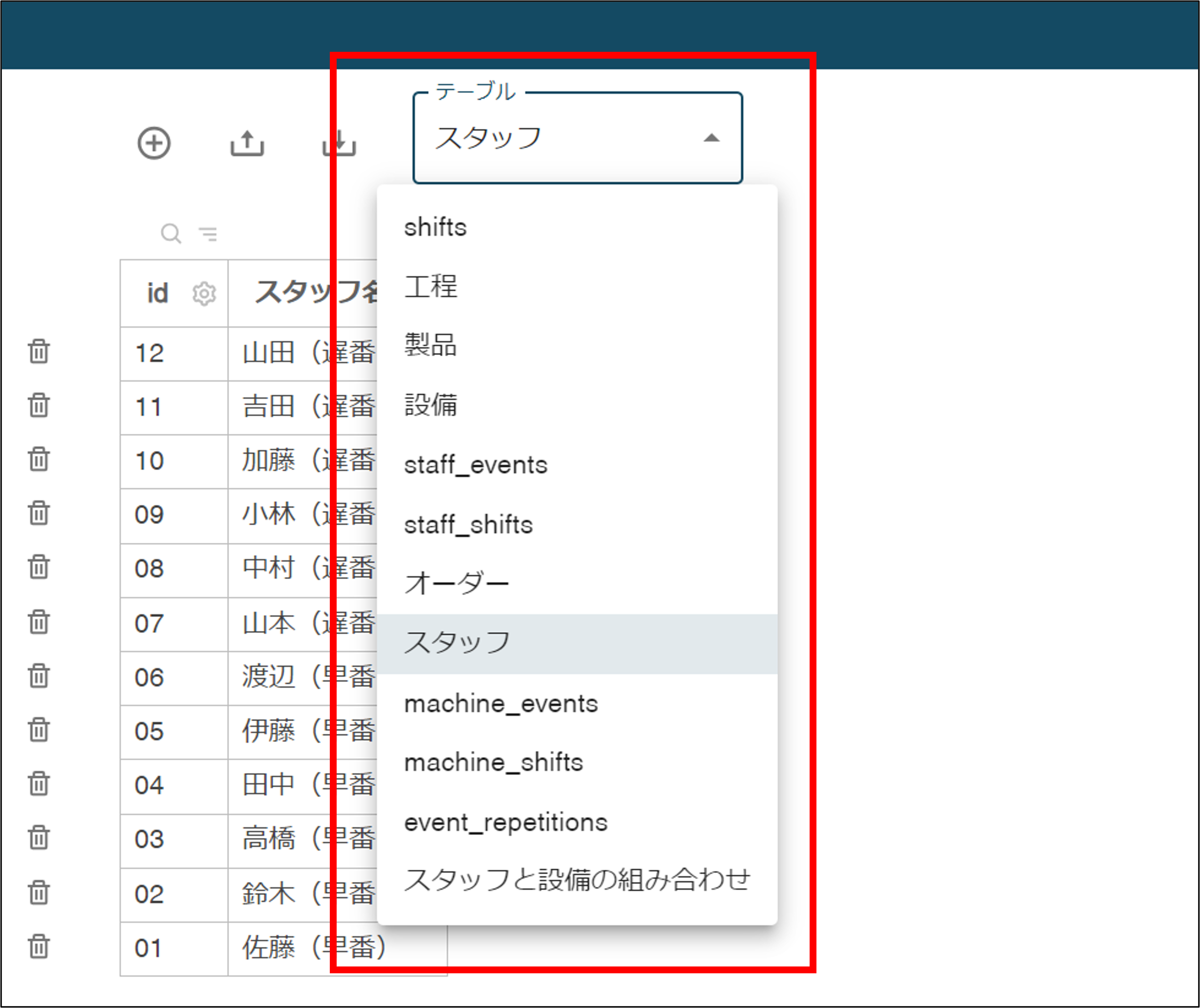Delete row 05 with trash icon
Viewport: 1200px width, 1008px height.
pos(39,729)
